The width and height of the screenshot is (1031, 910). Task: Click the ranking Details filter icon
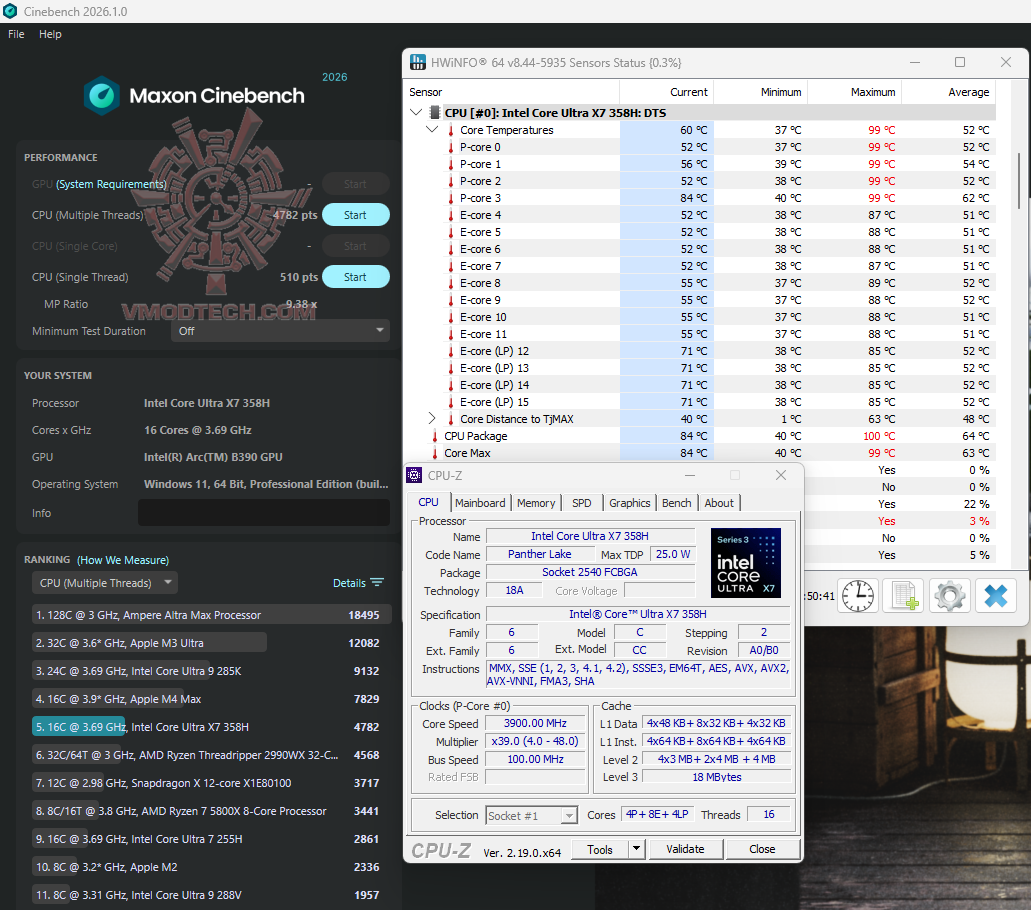(x=377, y=583)
